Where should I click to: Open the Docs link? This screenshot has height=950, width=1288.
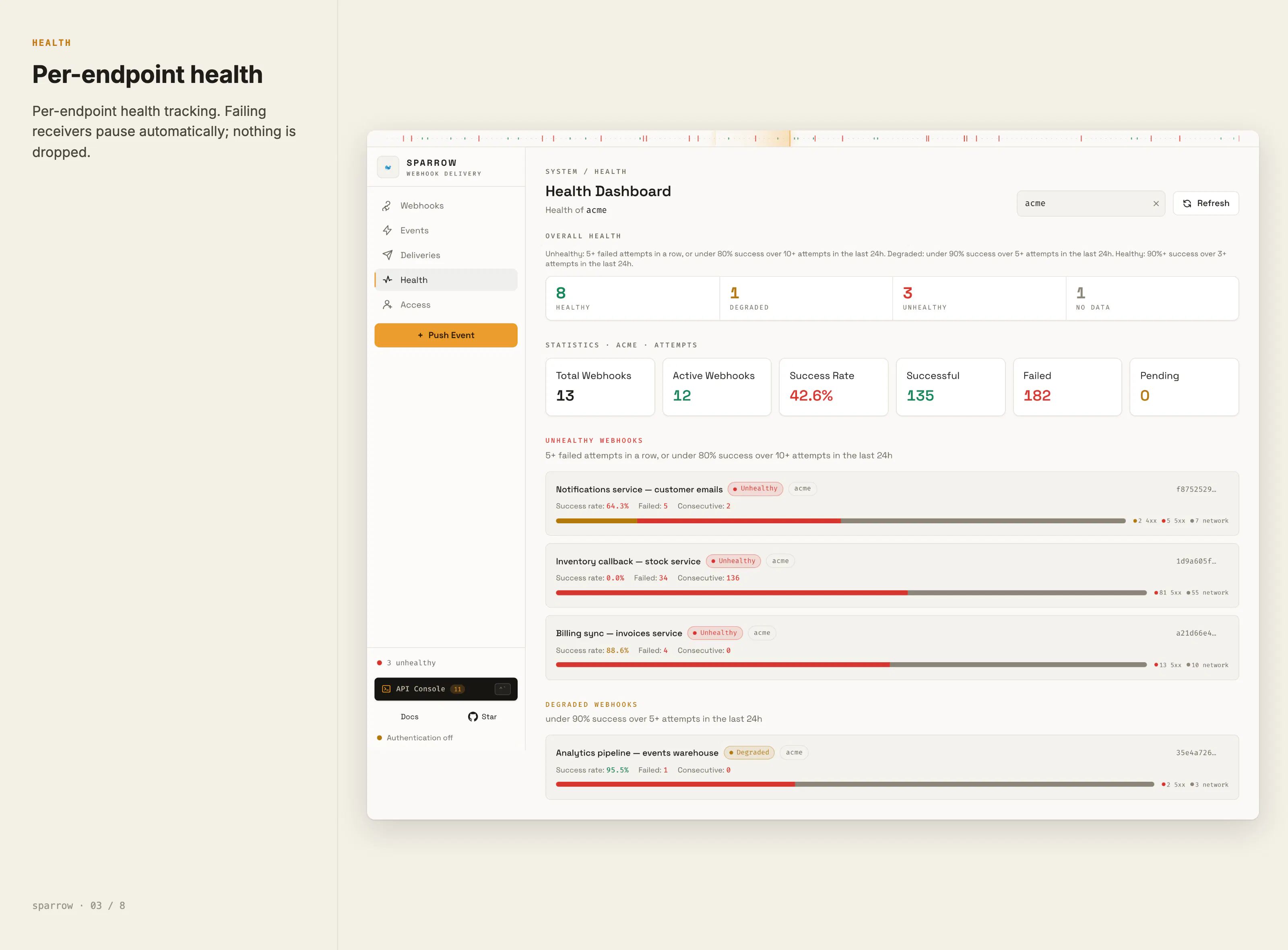[409, 717]
